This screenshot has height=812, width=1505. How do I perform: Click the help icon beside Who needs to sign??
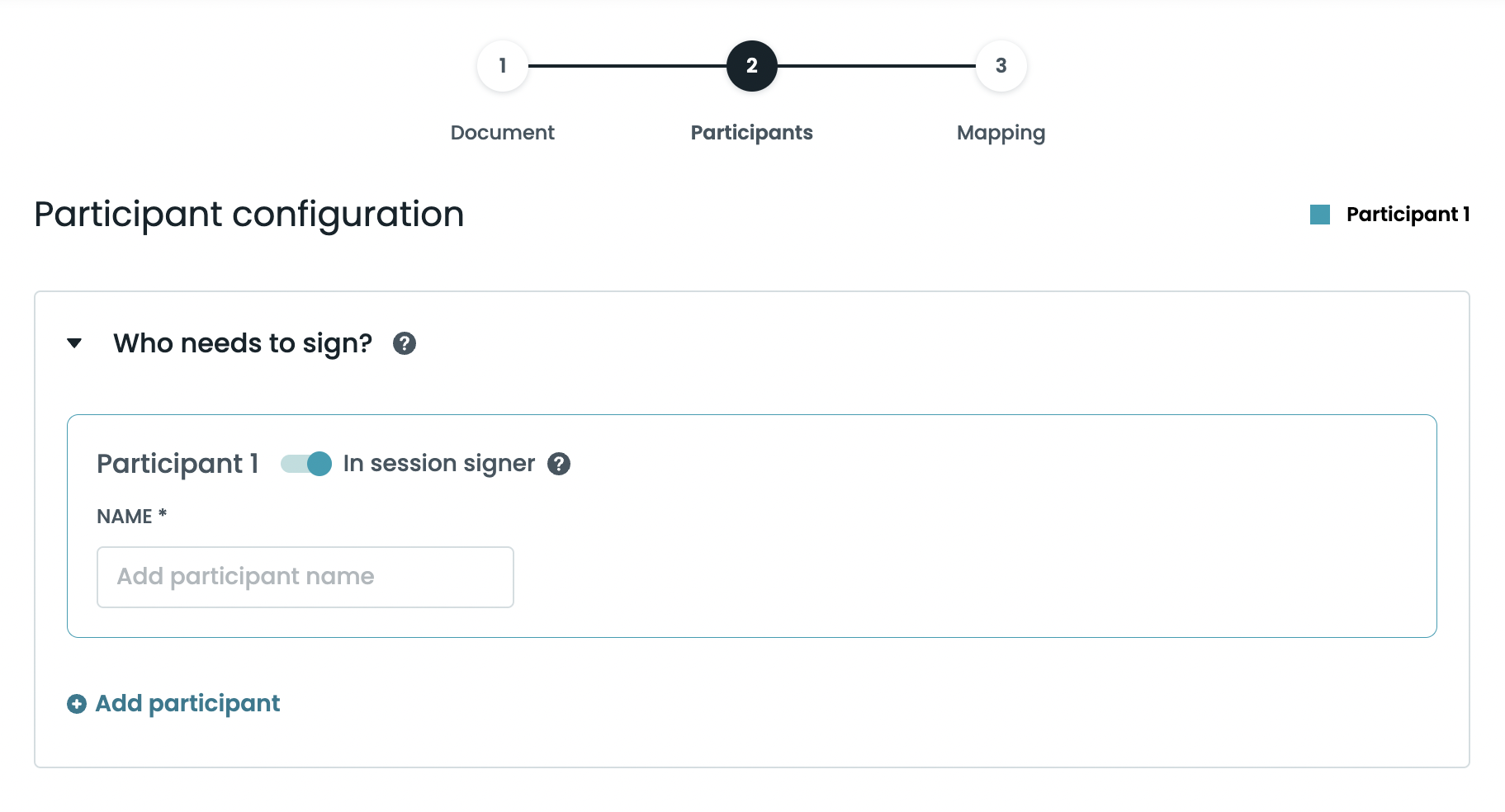tap(405, 343)
